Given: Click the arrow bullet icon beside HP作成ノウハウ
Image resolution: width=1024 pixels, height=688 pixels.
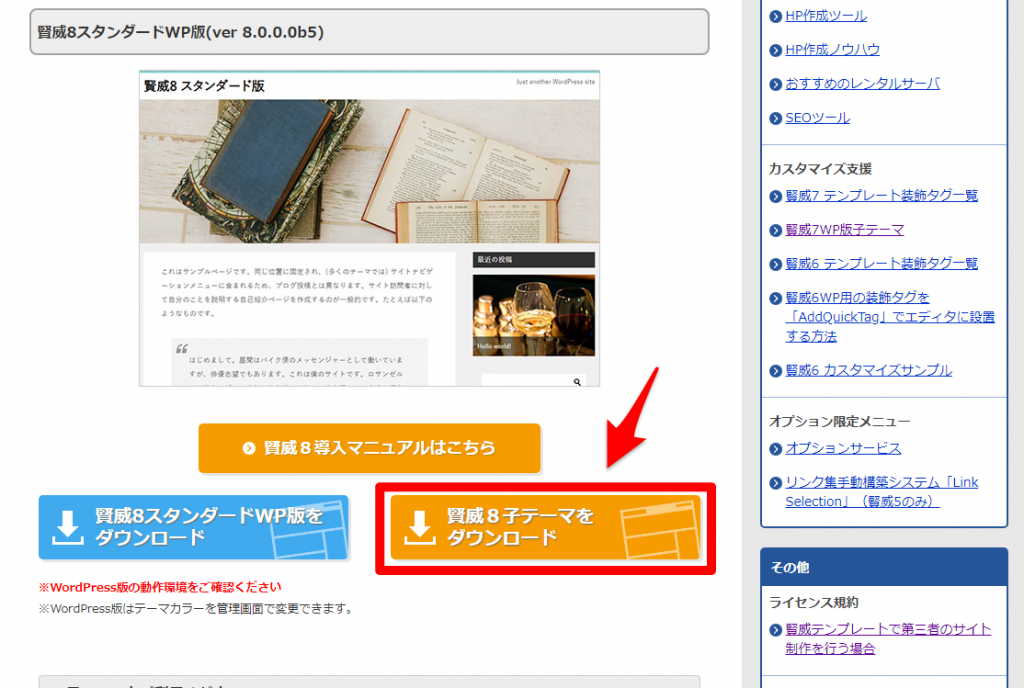Looking at the screenshot, I should tap(776, 50).
